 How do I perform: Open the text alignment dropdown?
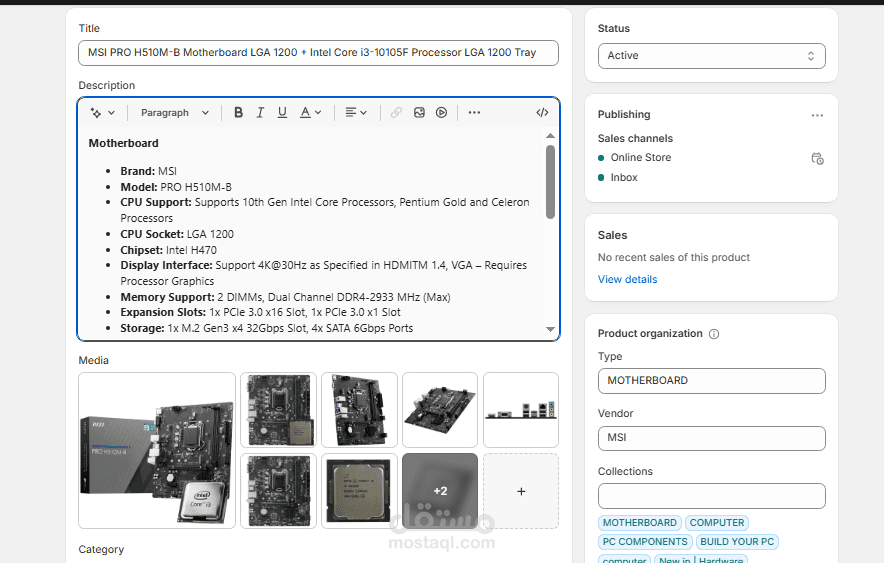(x=356, y=113)
